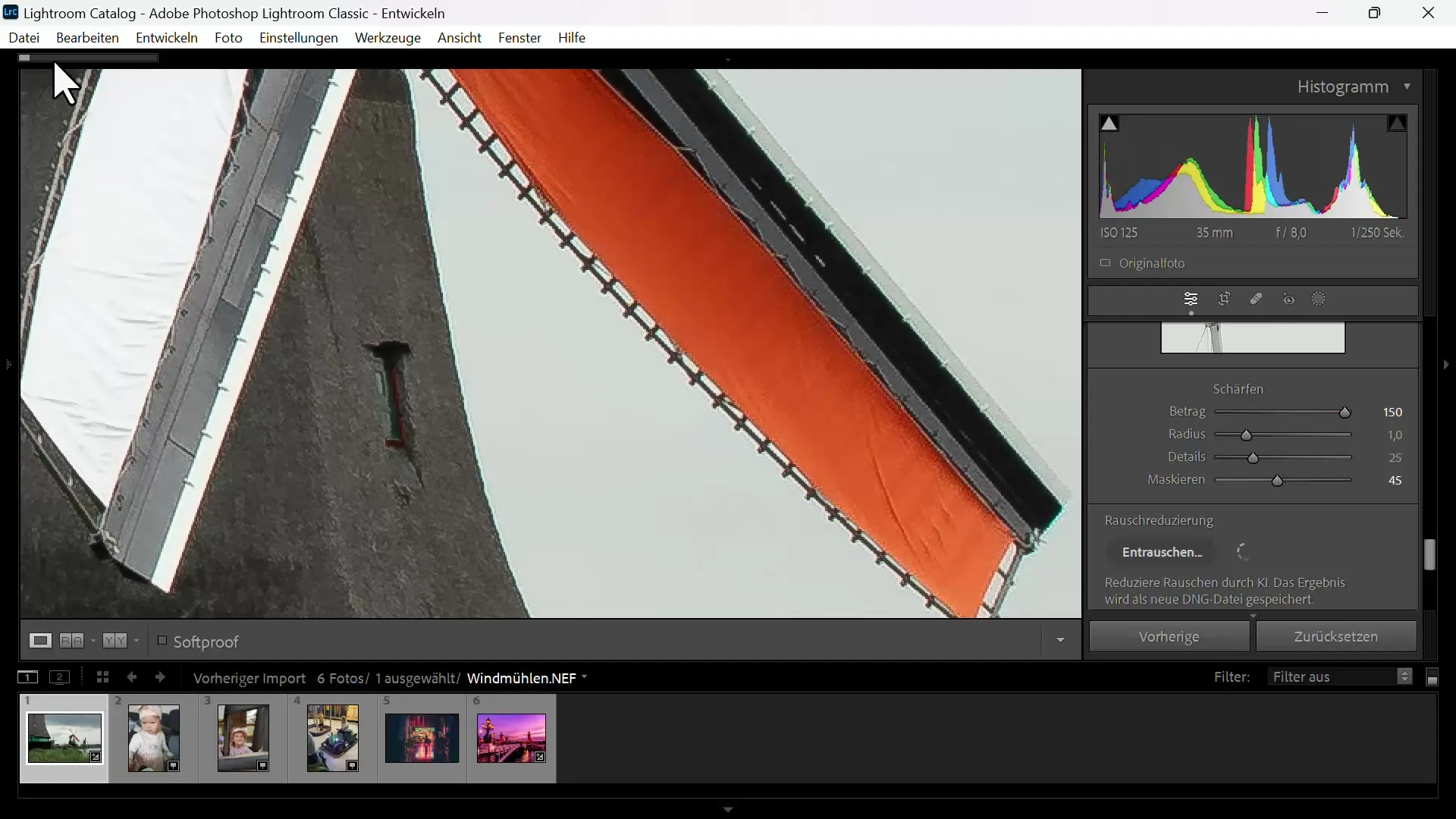
Task: Open the Hilfe menu
Action: click(x=572, y=38)
